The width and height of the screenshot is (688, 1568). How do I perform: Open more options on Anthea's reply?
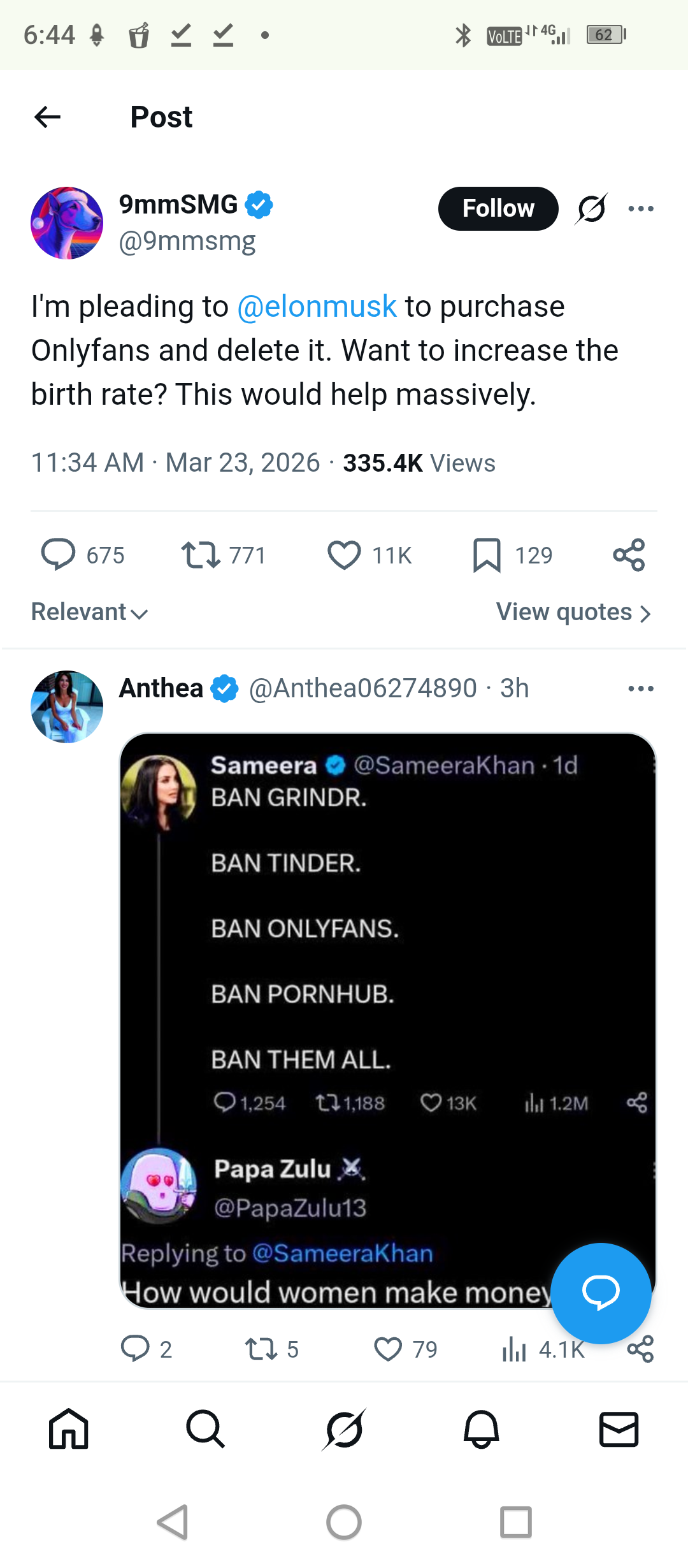[x=640, y=688]
